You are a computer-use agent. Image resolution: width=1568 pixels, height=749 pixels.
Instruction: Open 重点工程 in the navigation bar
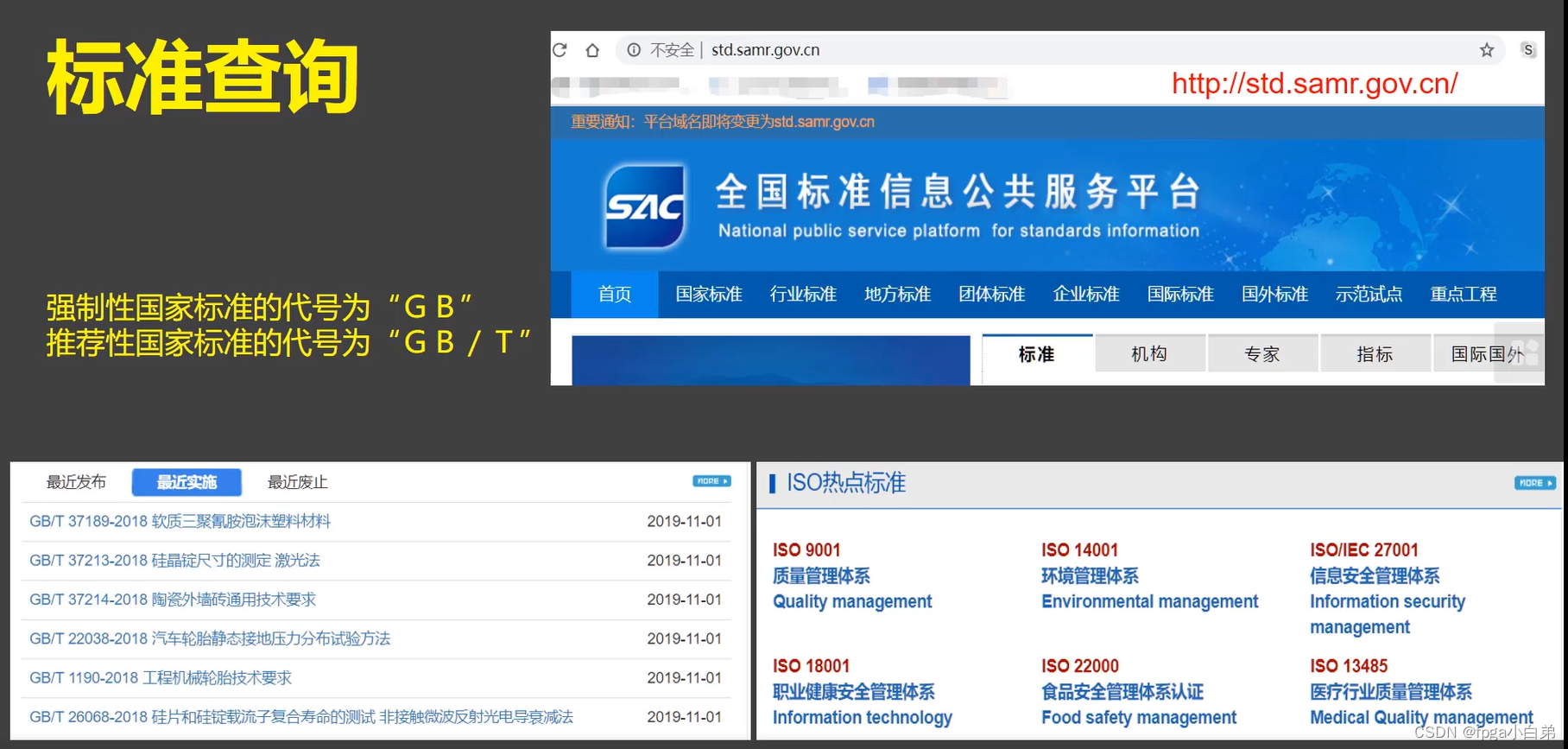1463,295
